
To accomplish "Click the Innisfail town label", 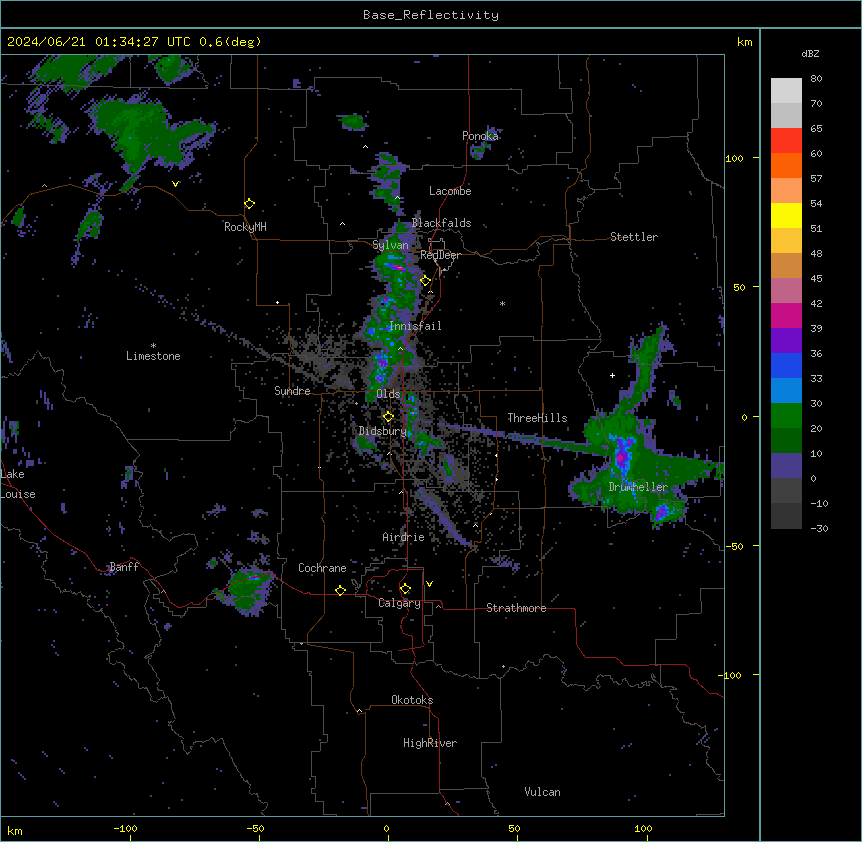I will click(x=415, y=326).
